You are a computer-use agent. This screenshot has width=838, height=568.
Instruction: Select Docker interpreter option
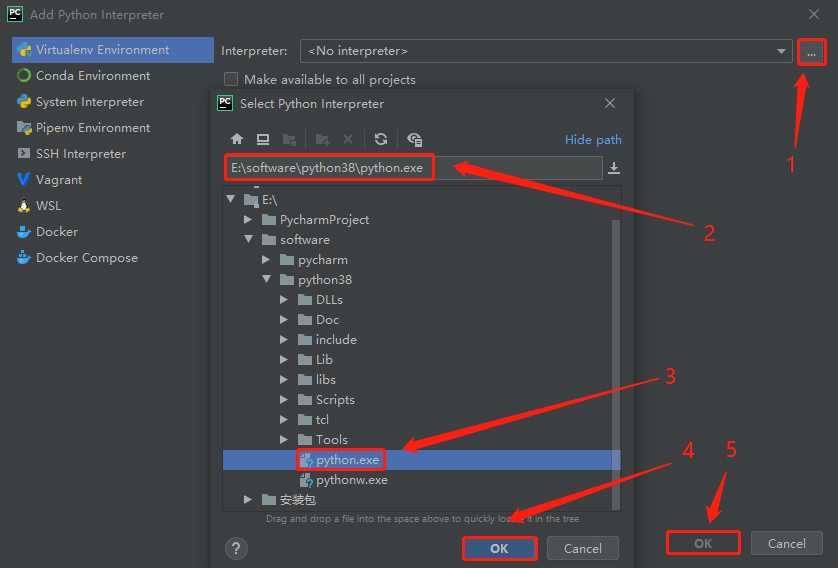click(x=113, y=231)
